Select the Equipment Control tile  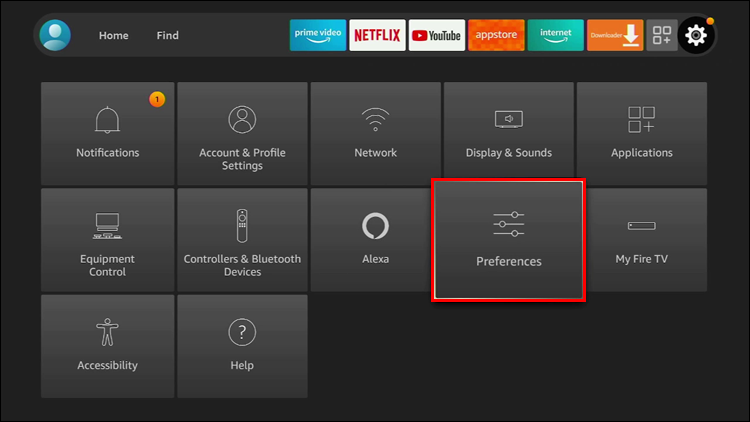click(108, 240)
